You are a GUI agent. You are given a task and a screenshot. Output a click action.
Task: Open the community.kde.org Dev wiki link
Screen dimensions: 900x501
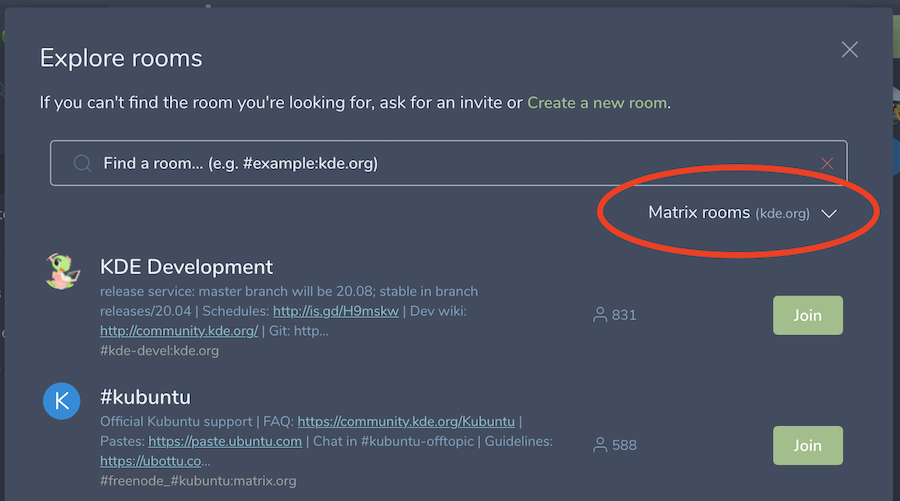click(179, 331)
